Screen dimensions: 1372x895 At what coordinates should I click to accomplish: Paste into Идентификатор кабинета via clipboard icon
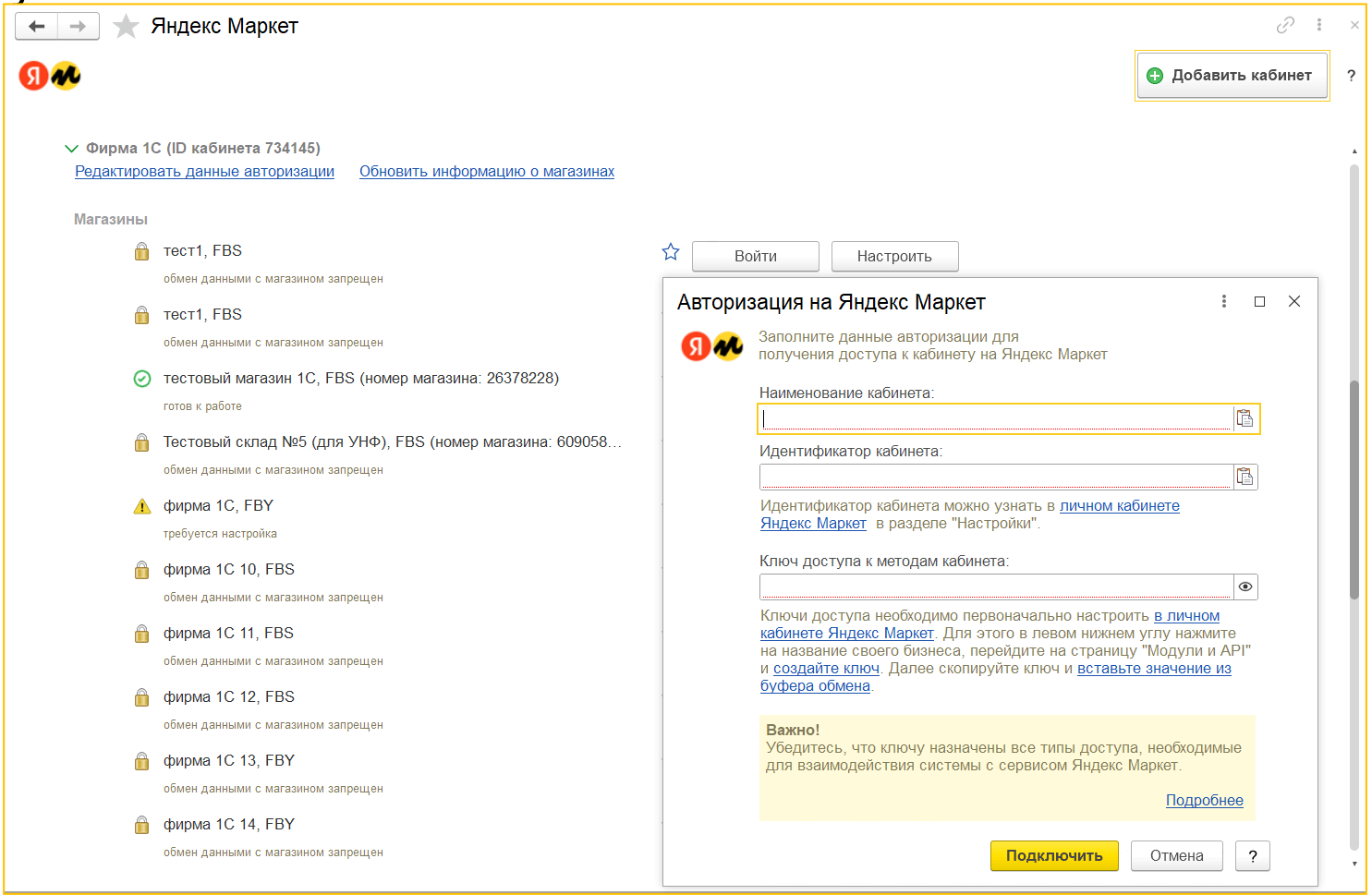(1245, 477)
